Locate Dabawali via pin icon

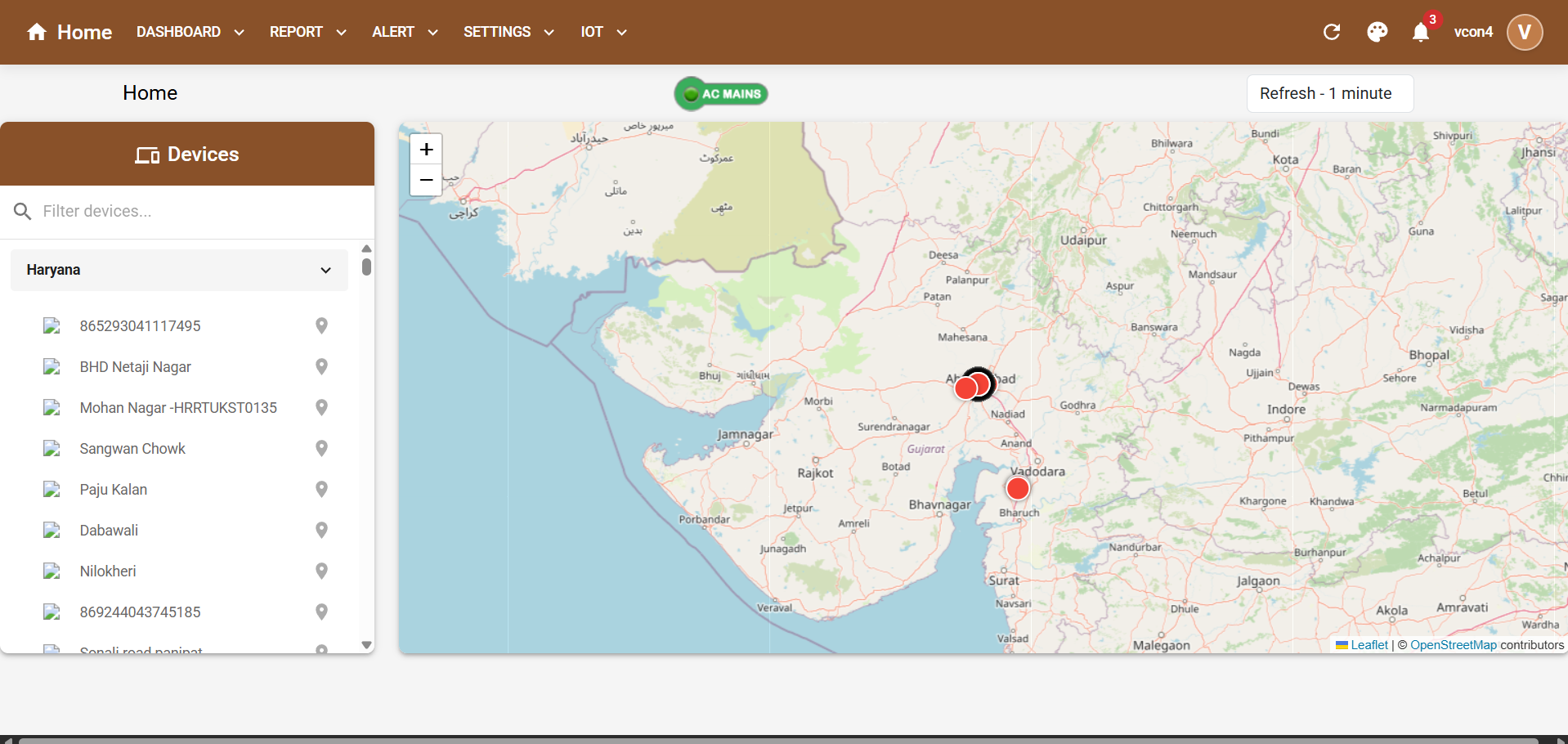[x=322, y=531]
